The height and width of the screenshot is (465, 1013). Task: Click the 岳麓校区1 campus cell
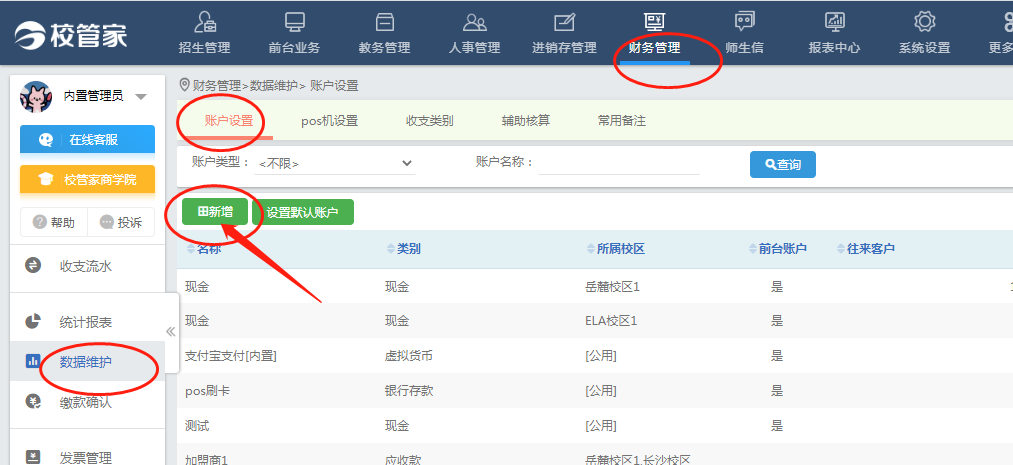(x=612, y=286)
